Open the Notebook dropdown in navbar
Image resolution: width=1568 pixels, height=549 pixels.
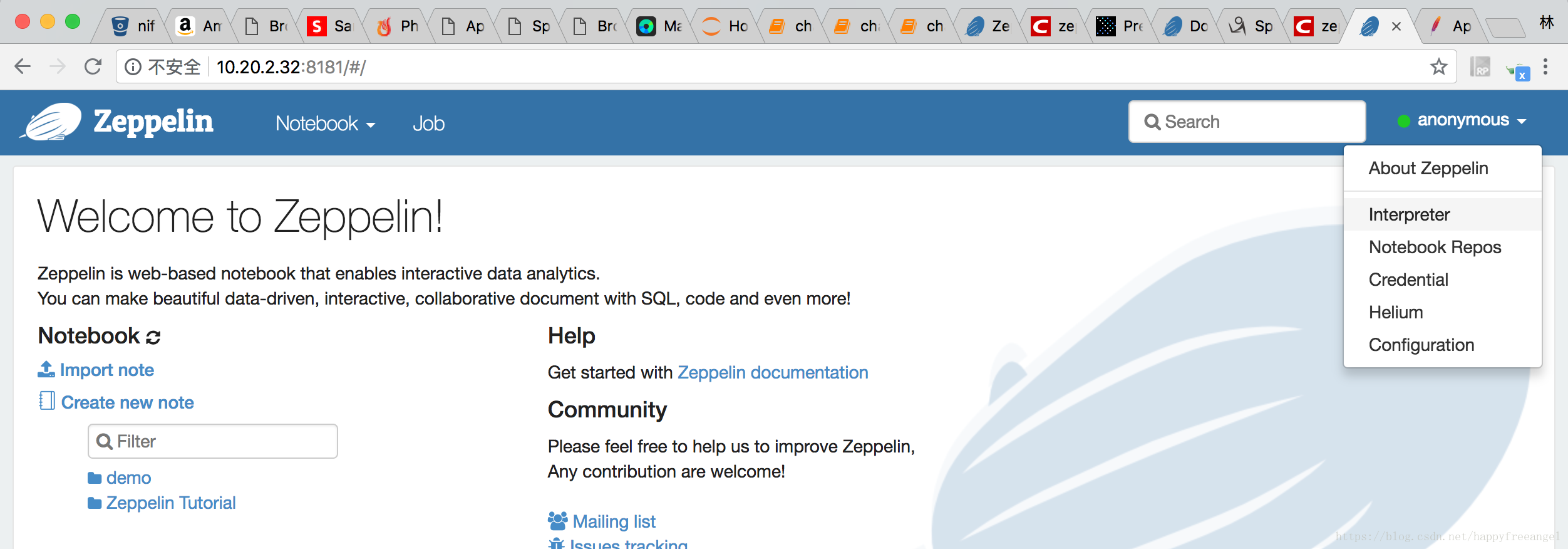[325, 123]
